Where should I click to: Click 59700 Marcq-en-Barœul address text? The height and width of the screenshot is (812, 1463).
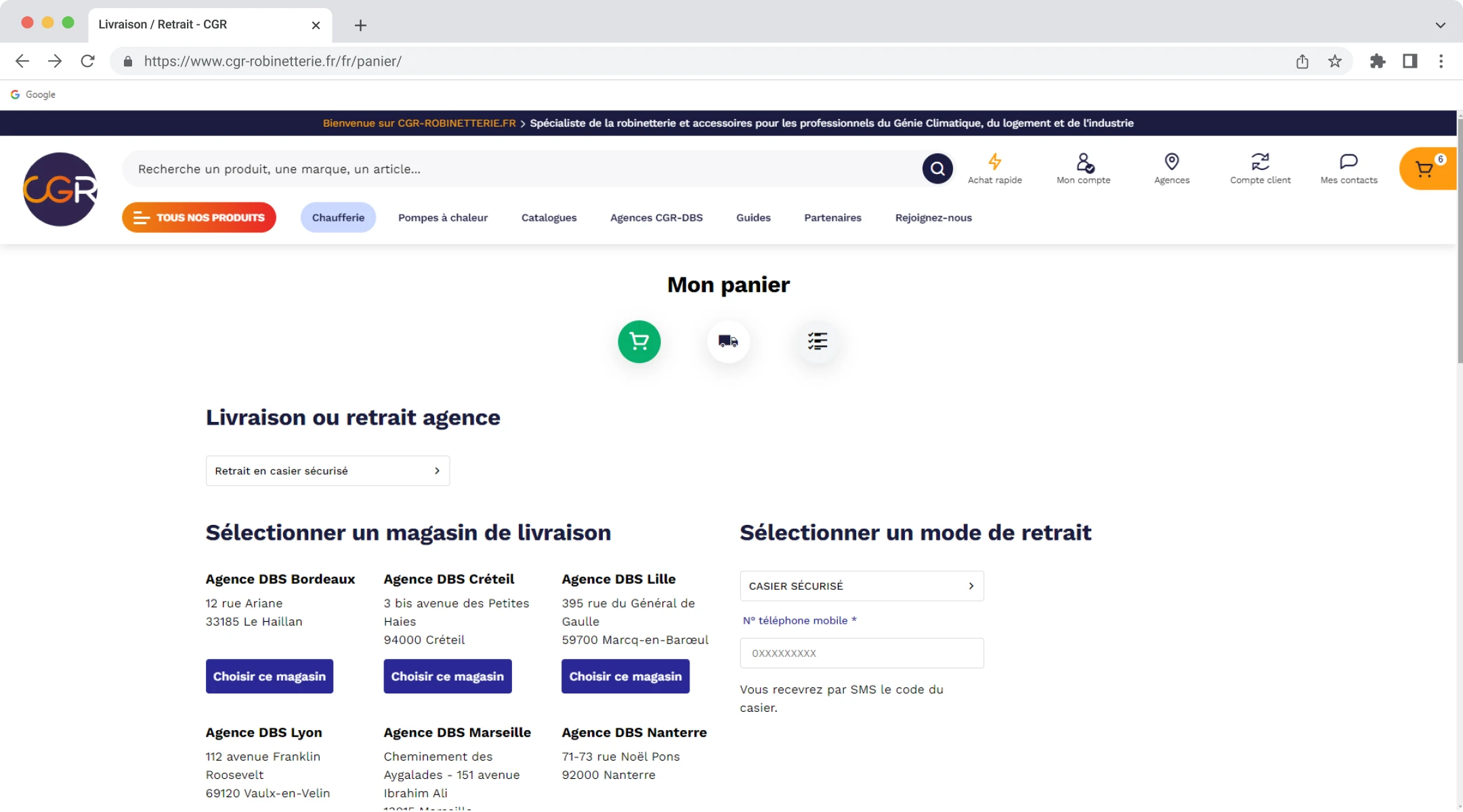[635, 639]
